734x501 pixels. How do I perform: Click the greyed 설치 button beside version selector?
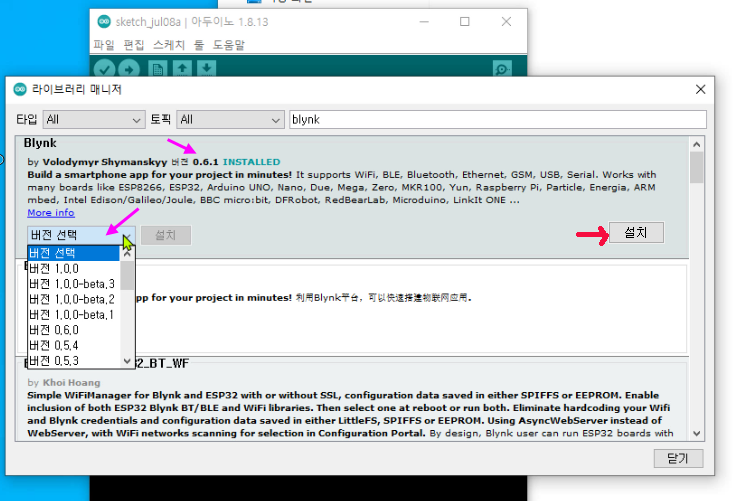pos(166,235)
